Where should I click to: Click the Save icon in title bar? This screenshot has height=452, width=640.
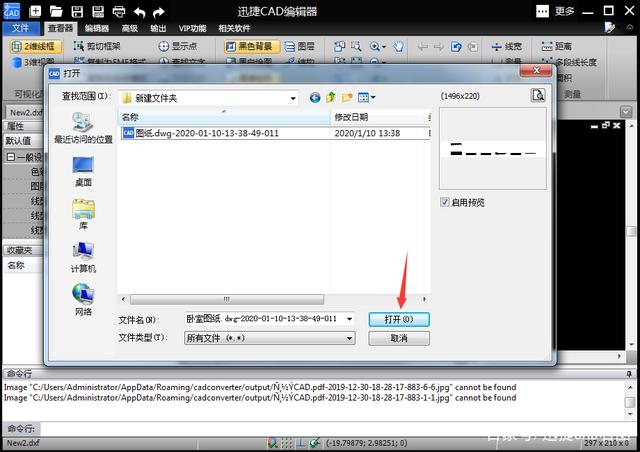click(x=77, y=11)
